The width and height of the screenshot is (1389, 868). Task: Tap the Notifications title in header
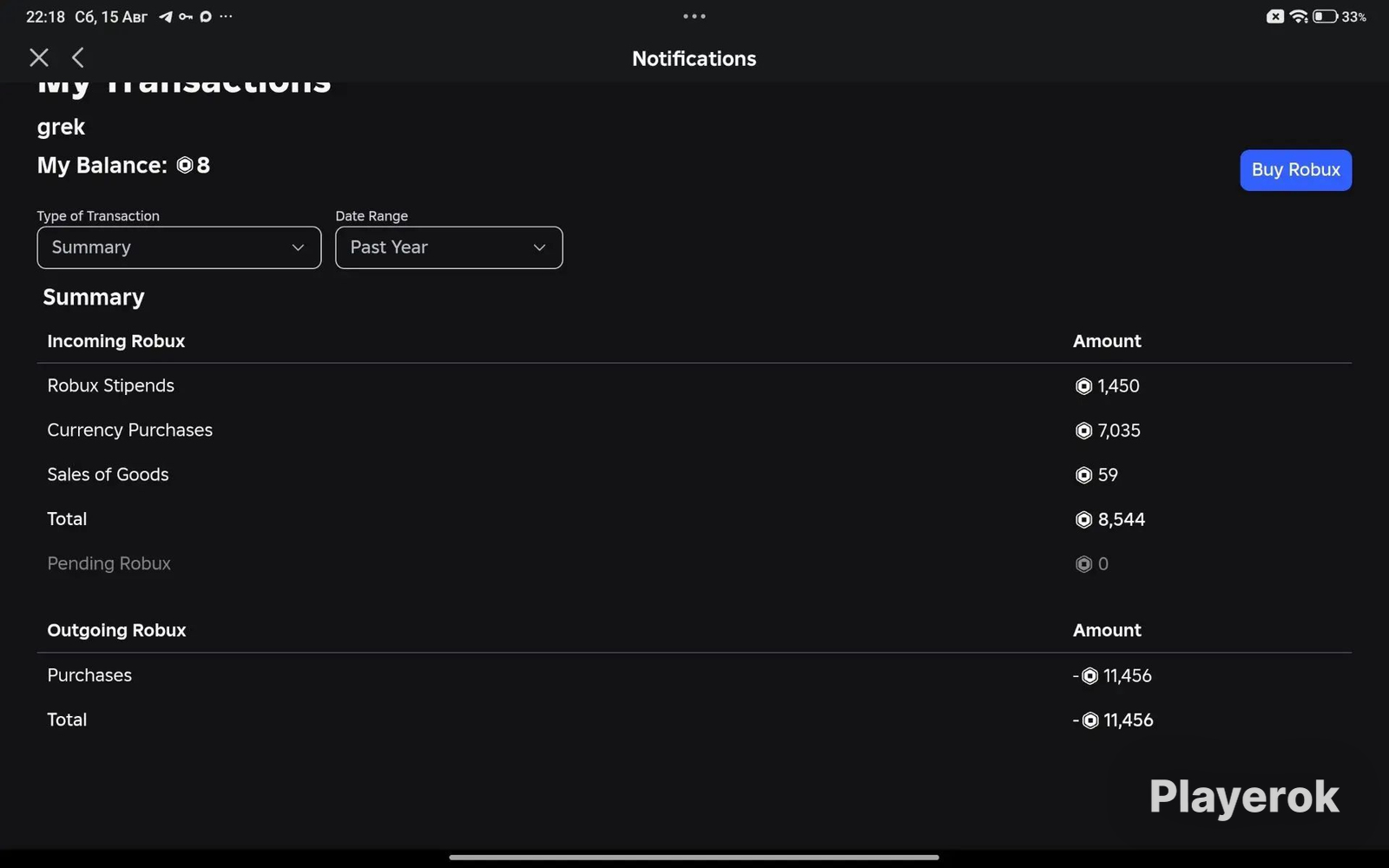pos(694,58)
